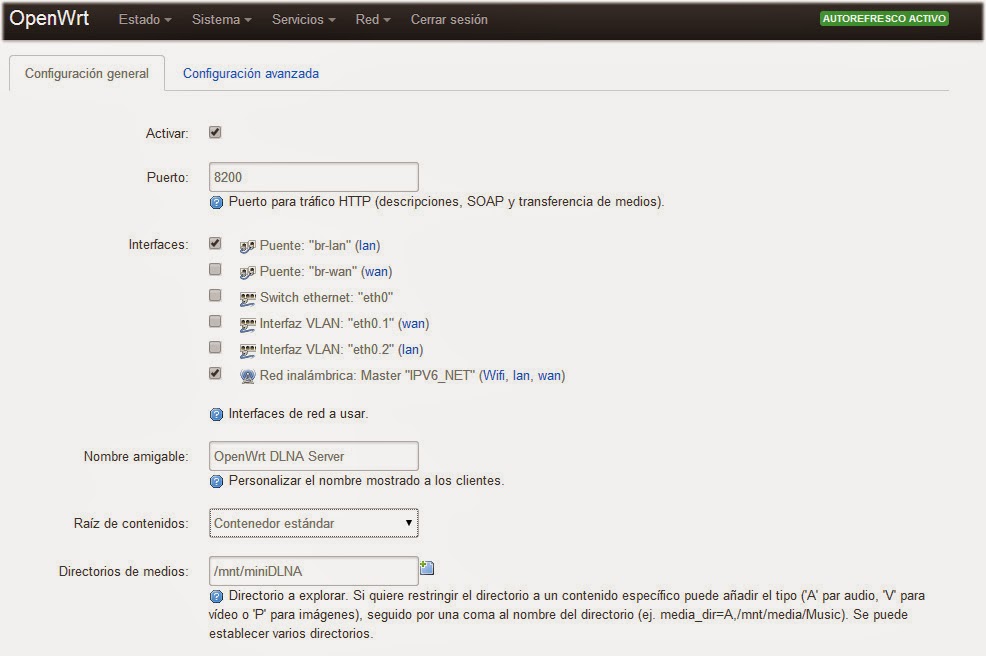Screen dimensions: 986x656
Task: Open the Raíz de contenidos dropdown
Action: [x=313, y=523]
